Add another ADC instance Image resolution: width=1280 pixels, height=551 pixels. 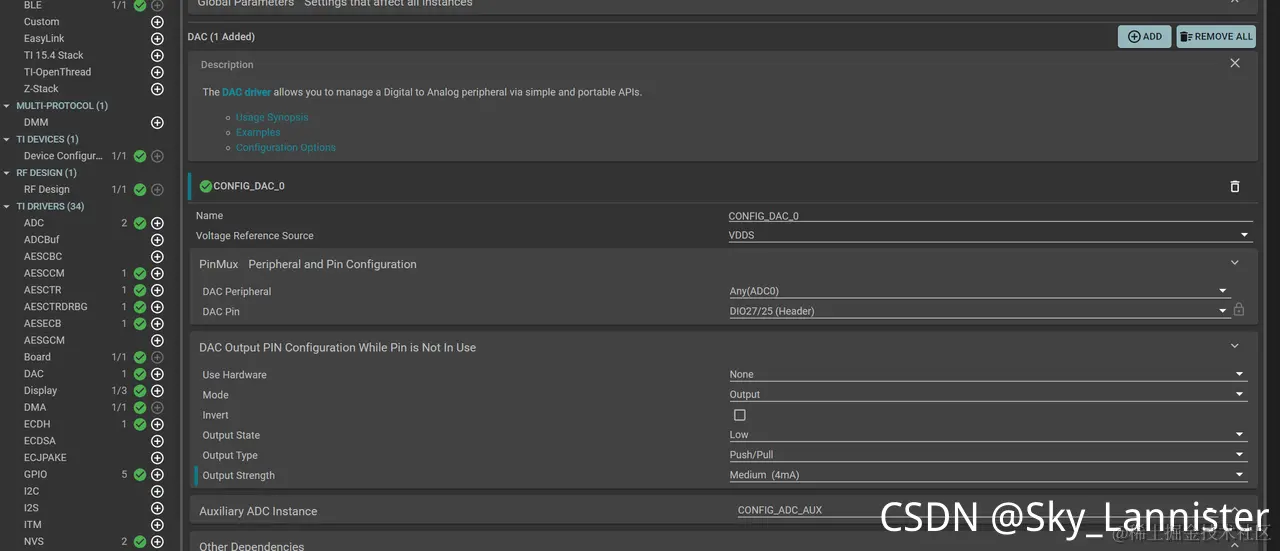click(157, 223)
